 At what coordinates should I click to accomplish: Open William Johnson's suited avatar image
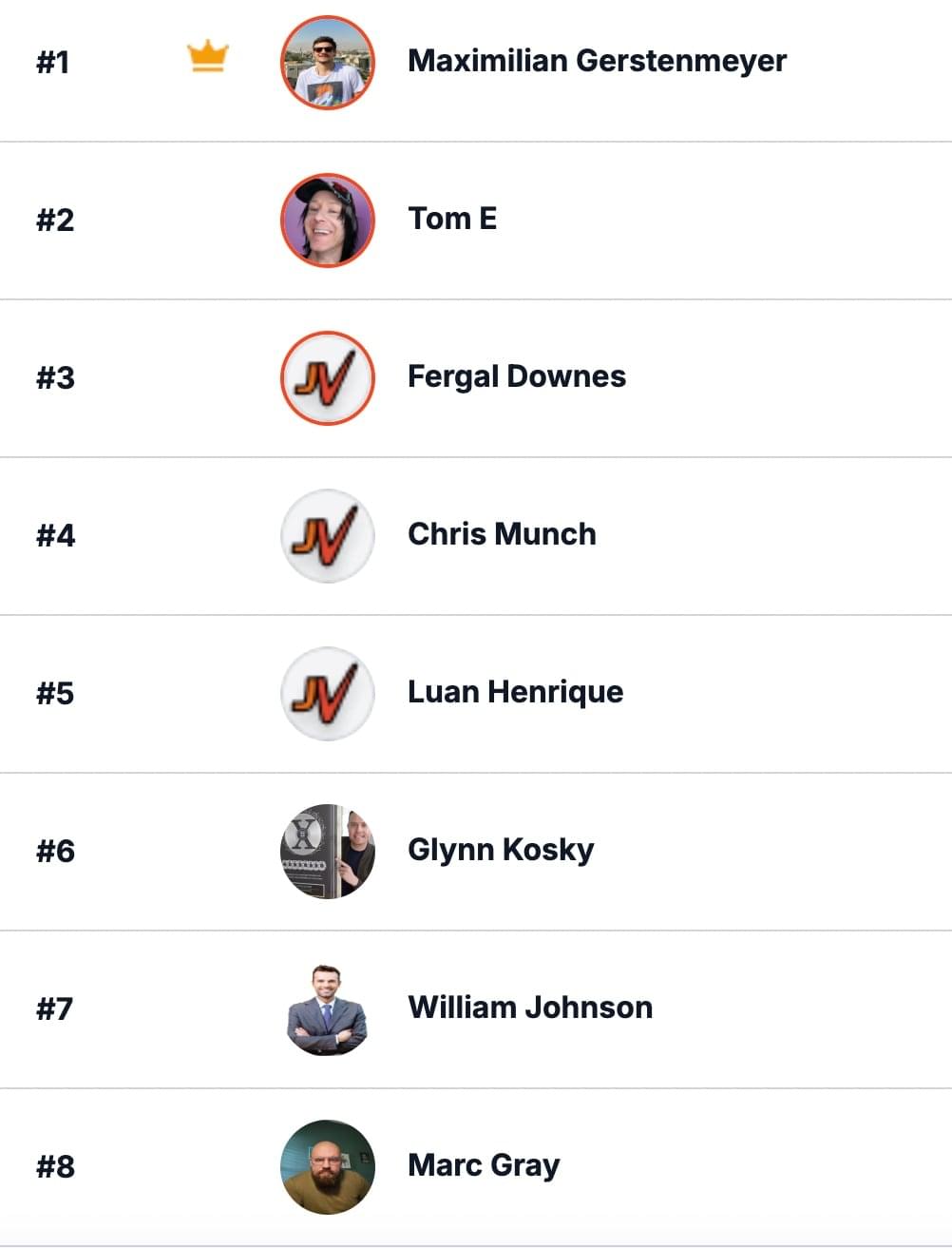328,1009
